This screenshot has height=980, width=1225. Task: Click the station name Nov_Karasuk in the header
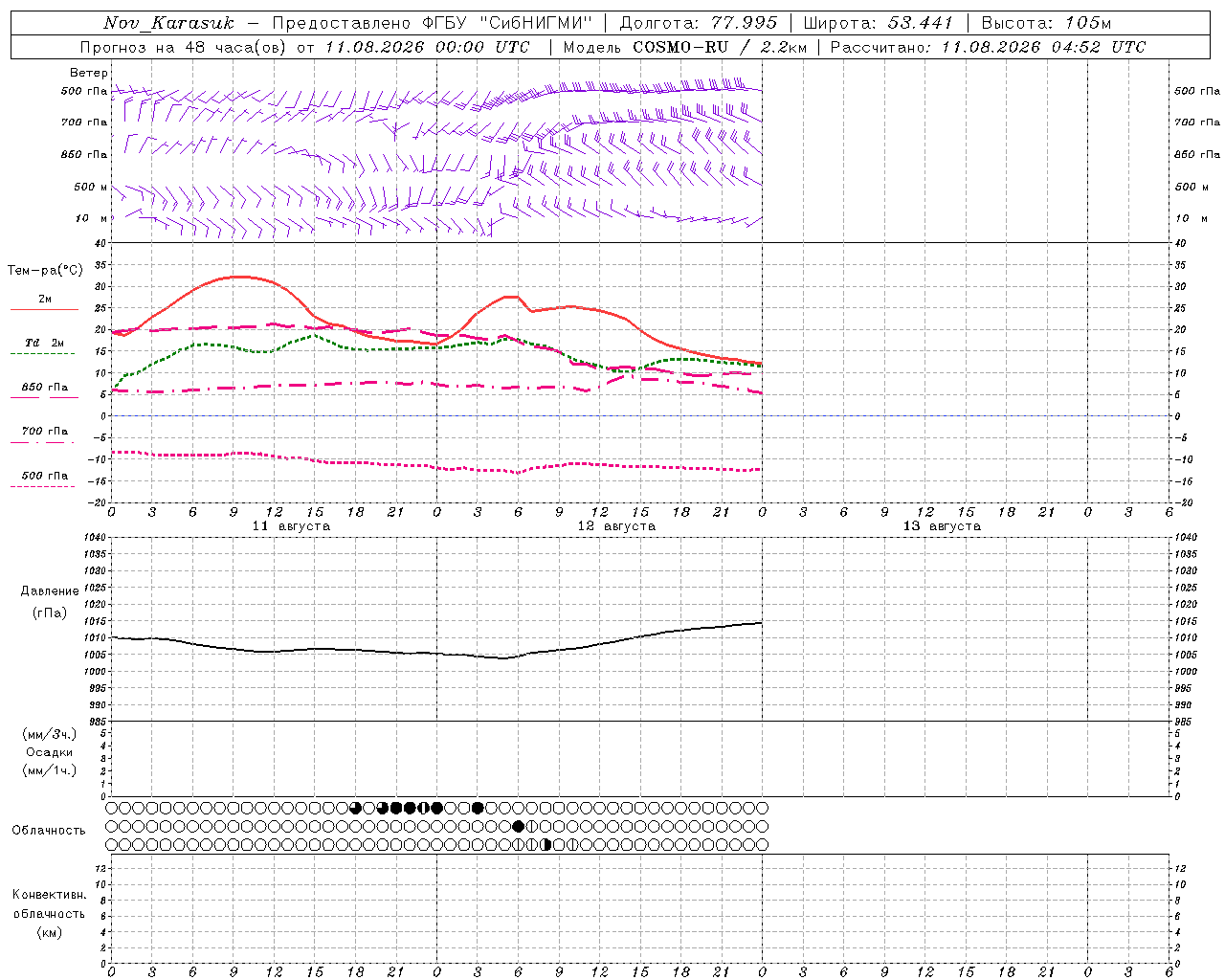[x=168, y=23]
